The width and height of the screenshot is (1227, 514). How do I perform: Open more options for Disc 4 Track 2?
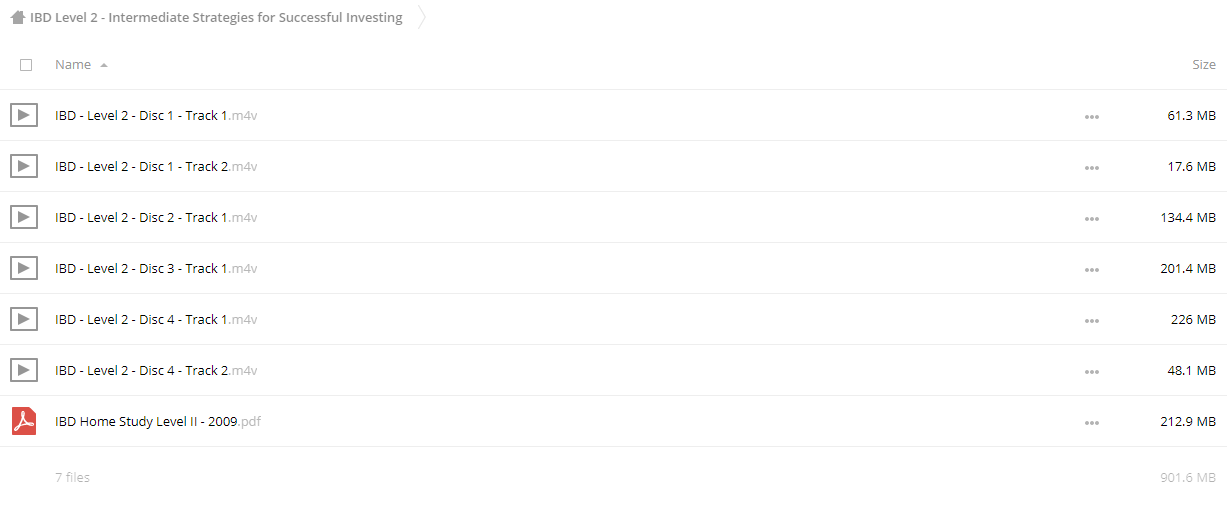pyautogui.click(x=1091, y=372)
